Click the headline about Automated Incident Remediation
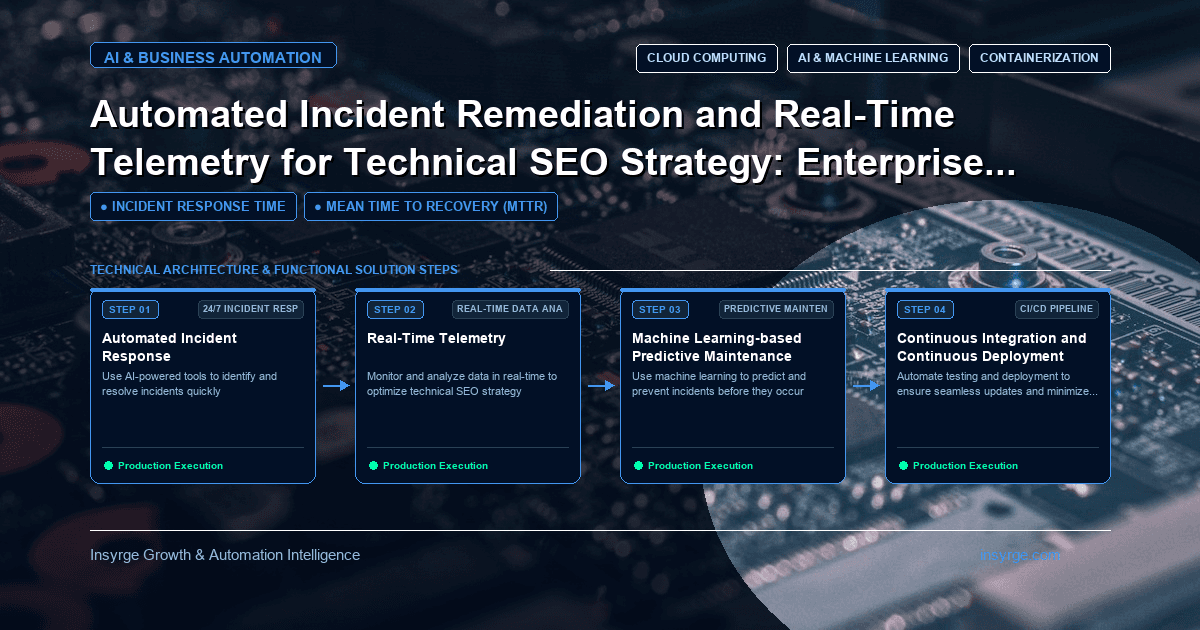This screenshot has height=630, width=1200. 553,140
